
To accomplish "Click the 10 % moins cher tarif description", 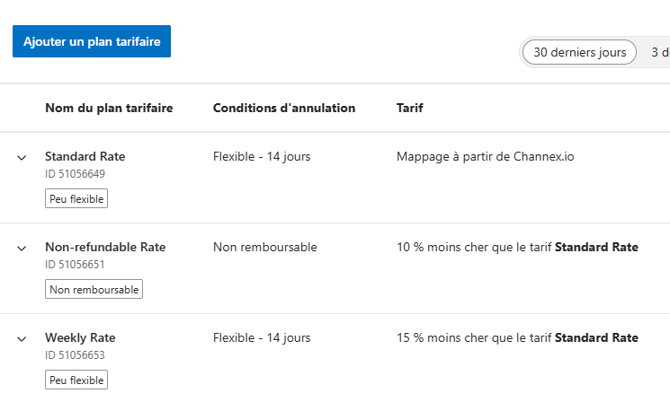I will point(517,247).
